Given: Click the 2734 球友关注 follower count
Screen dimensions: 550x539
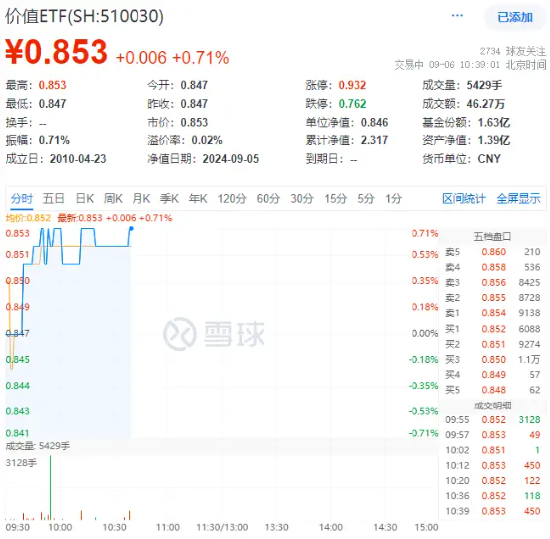Looking at the screenshot, I should click(513, 52).
